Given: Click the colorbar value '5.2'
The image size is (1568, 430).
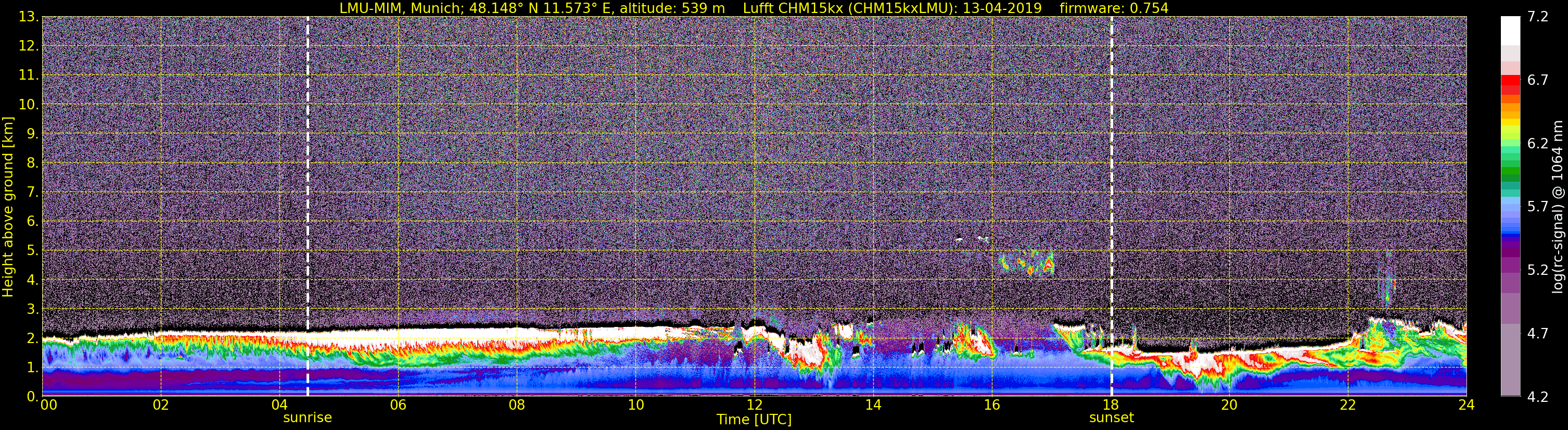Looking at the screenshot, I should (x=1538, y=270).
